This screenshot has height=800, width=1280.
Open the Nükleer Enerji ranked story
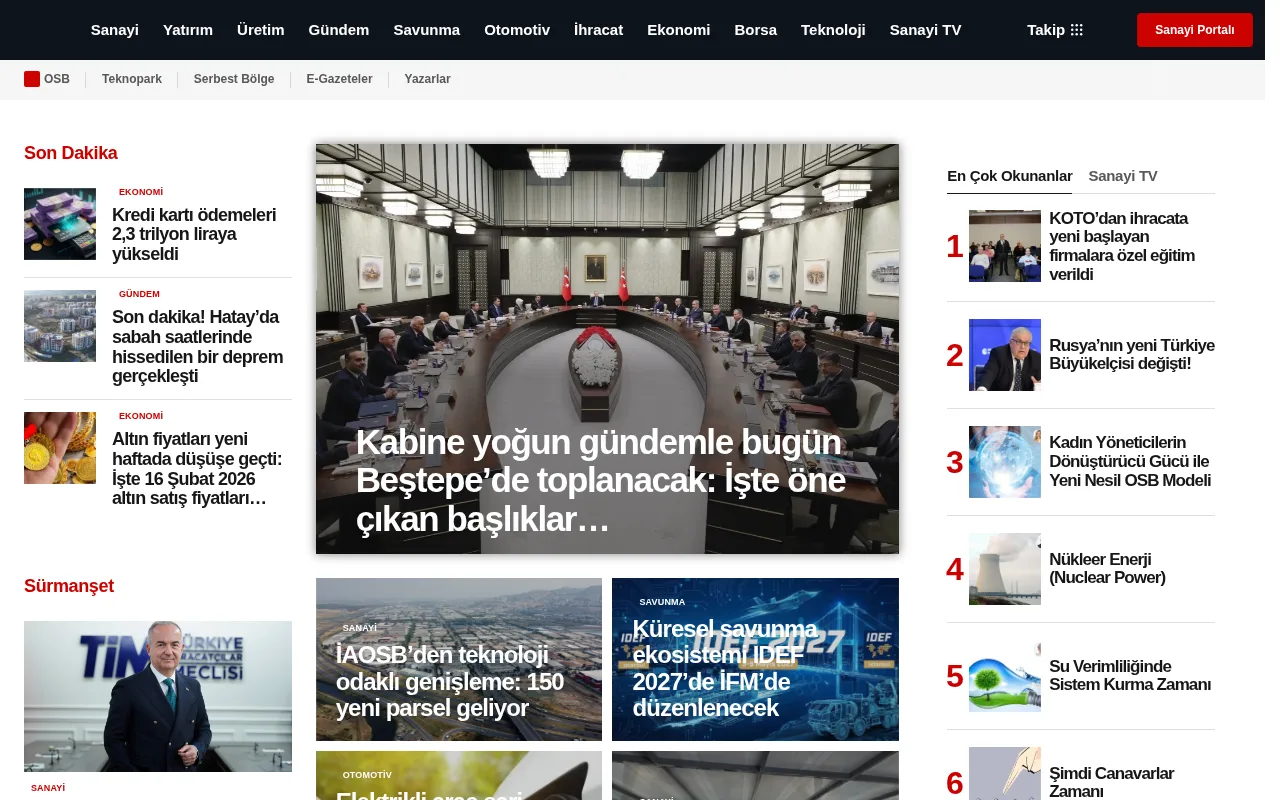pos(1107,569)
